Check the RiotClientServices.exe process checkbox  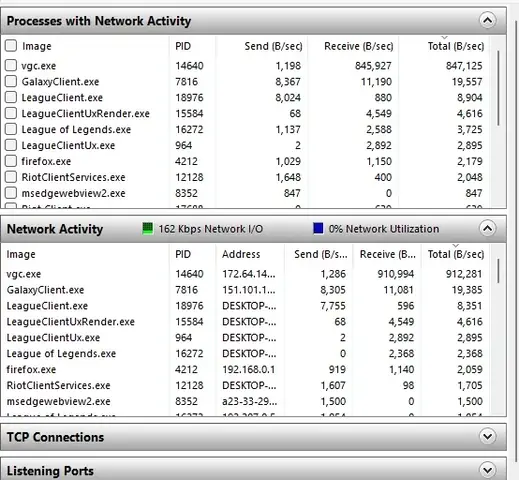tap(11, 177)
